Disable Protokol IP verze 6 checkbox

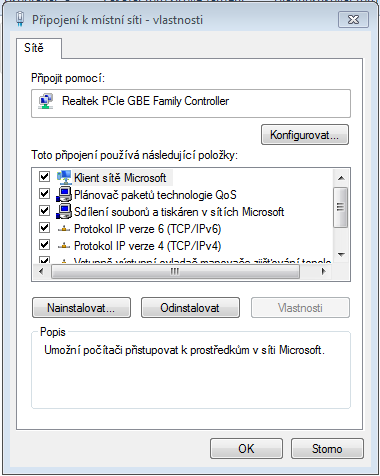tap(44, 228)
